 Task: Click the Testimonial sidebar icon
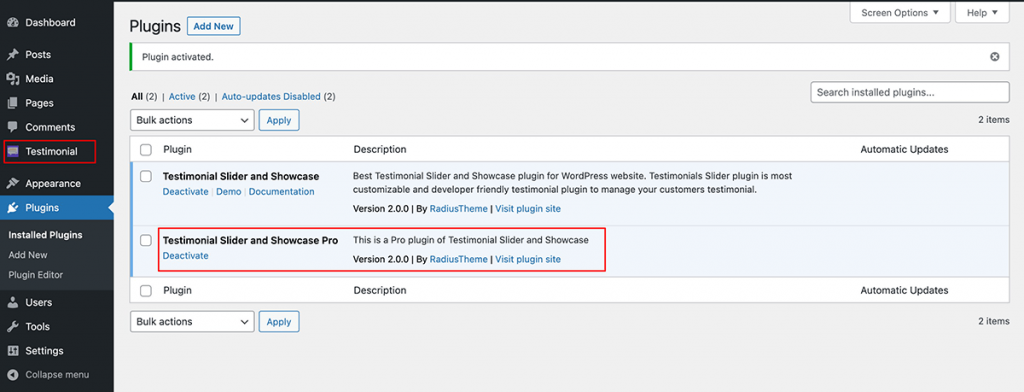[x=13, y=152]
